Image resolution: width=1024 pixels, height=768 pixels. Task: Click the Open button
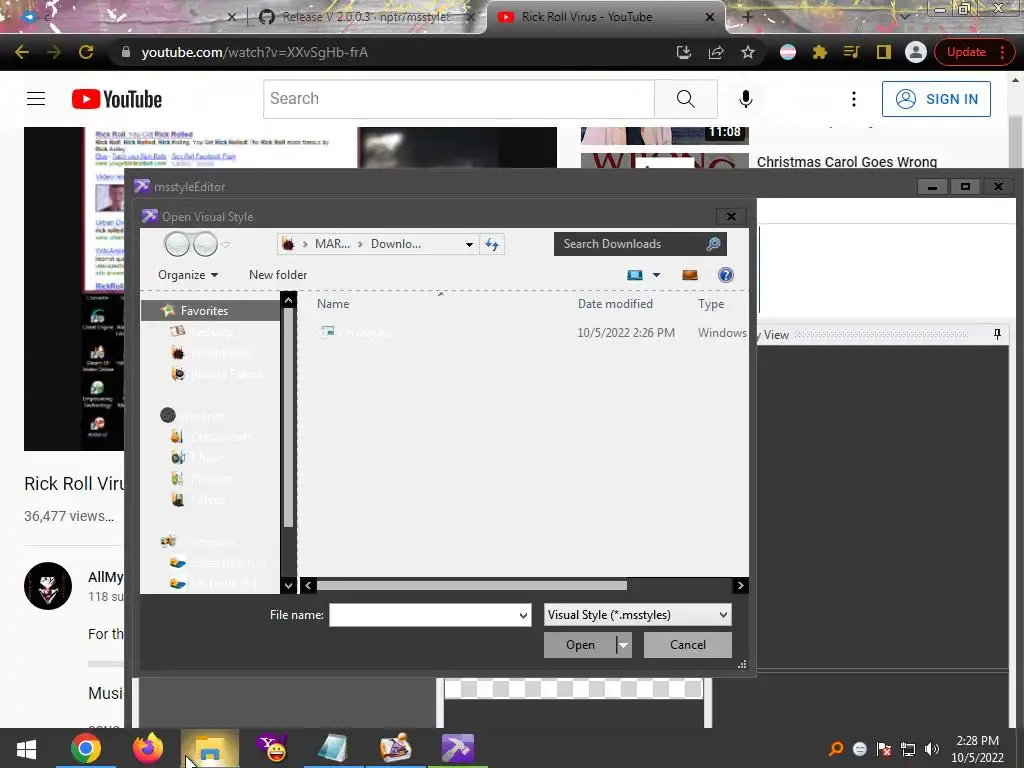tap(580, 645)
